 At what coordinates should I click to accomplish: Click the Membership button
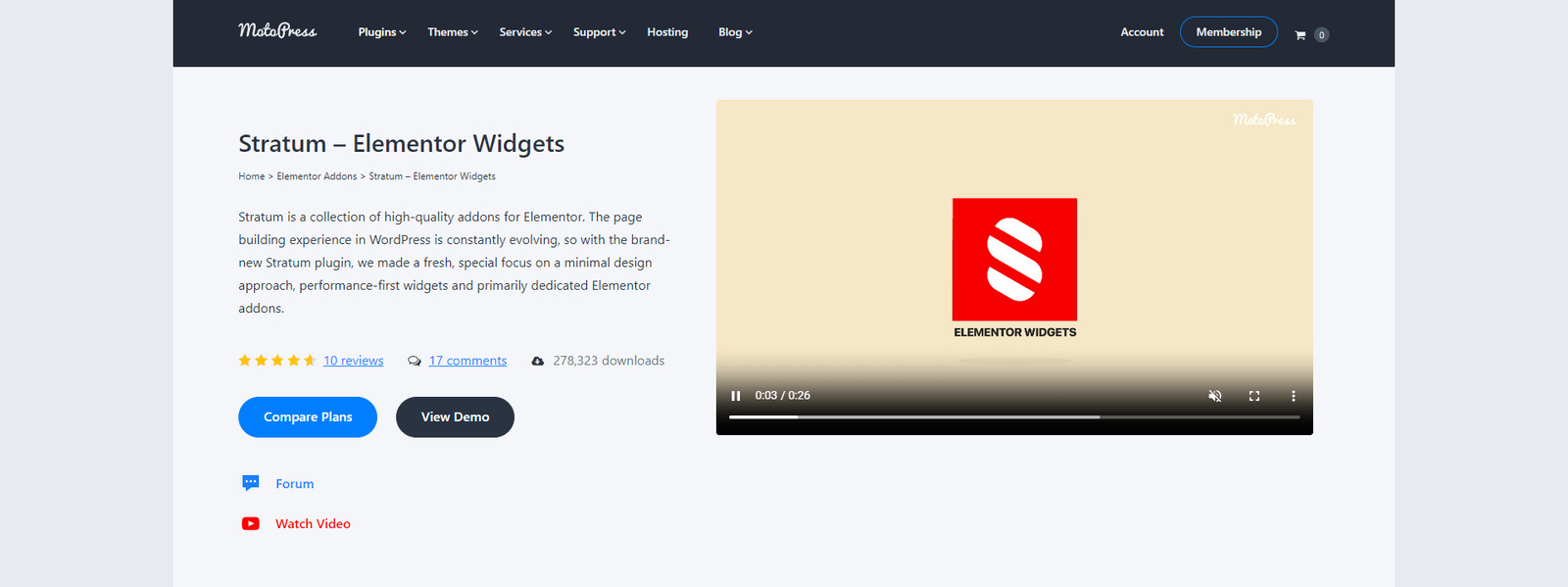1229,32
